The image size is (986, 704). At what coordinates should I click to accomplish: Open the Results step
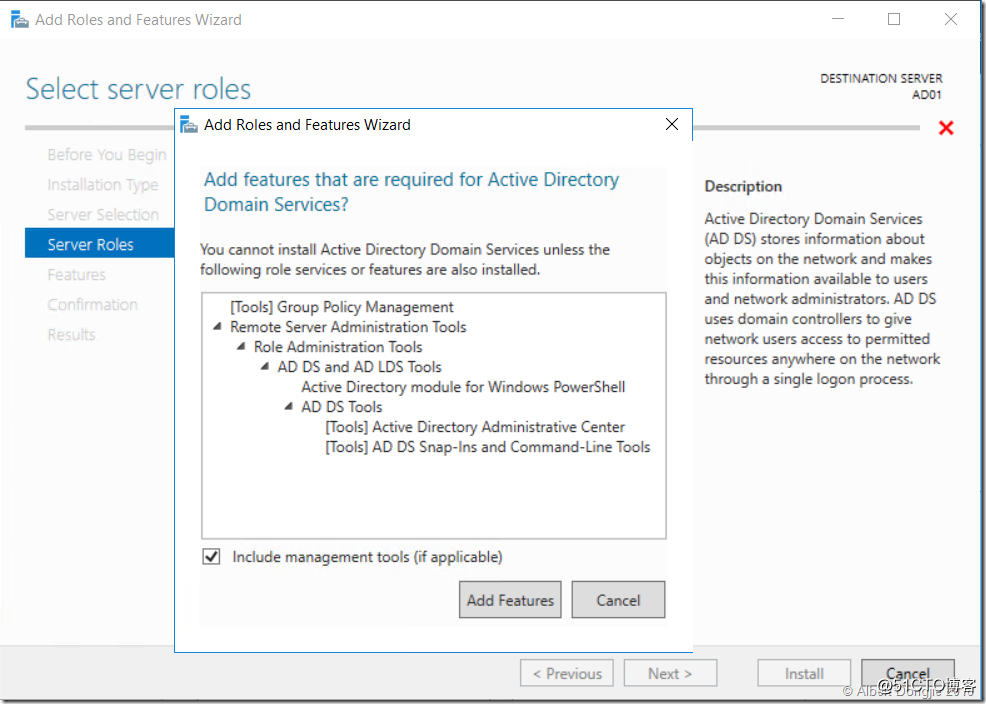[72, 334]
